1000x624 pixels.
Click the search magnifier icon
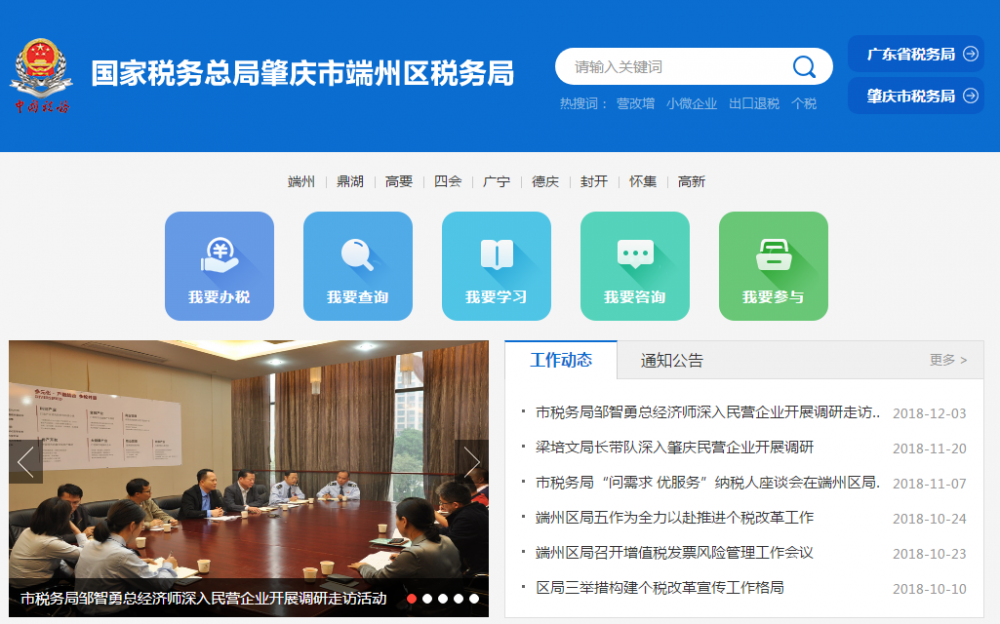click(x=804, y=67)
